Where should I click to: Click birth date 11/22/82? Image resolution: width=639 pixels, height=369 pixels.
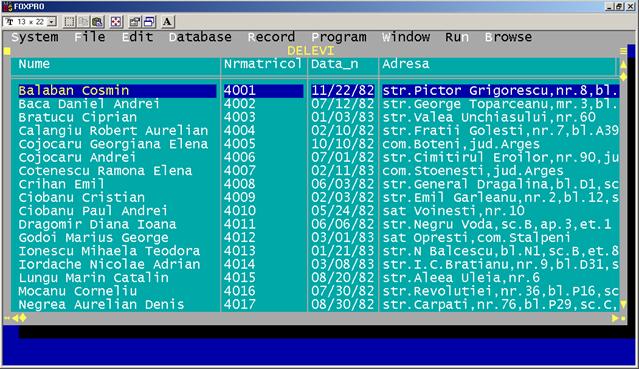[343, 91]
